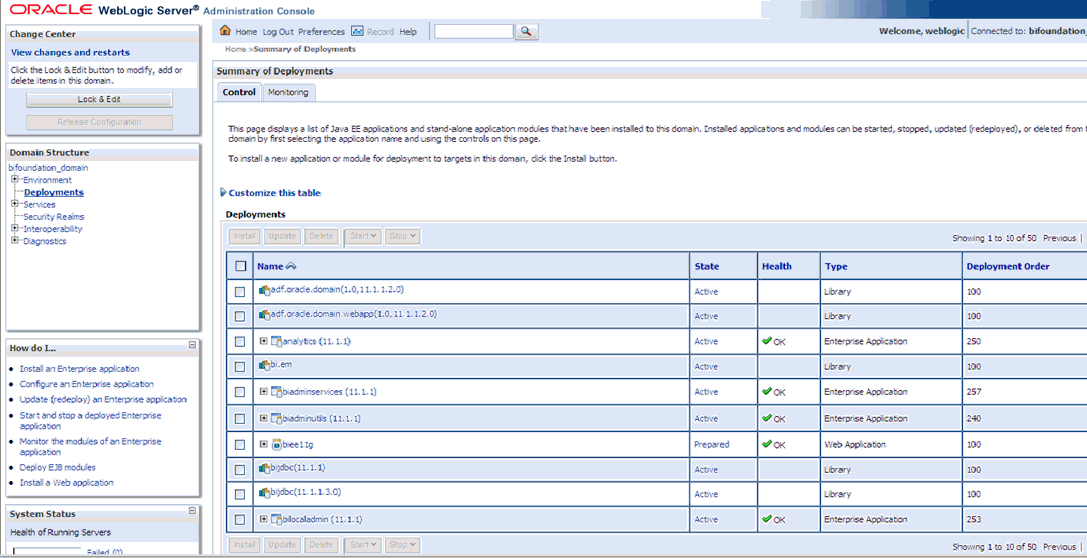Click the adf.oracle.domain.webapp library icon
Screen dimensions: 1087x558
coord(263,315)
